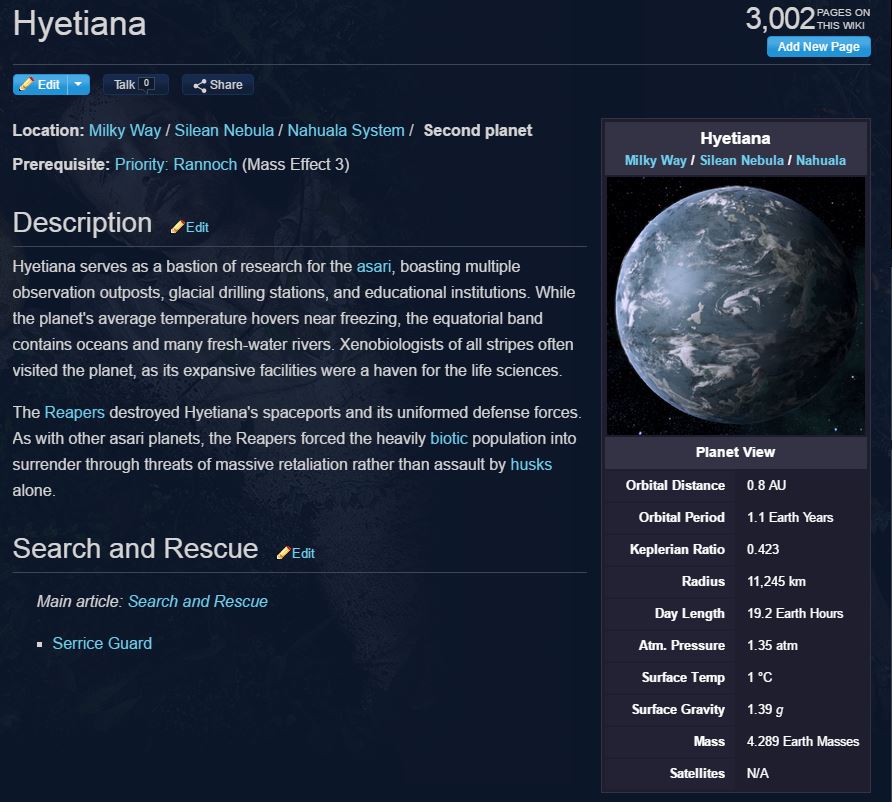This screenshot has height=802, width=892.
Task: Open Priority: Rannoch prerequisite link
Action: [176, 164]
